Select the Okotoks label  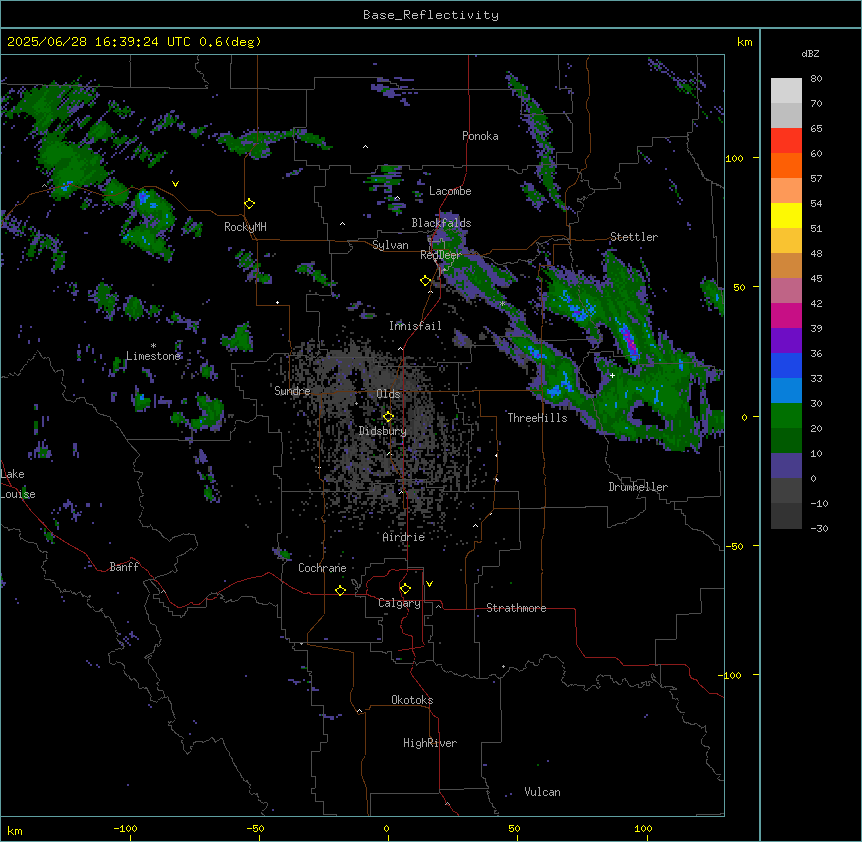coord(412,700)
